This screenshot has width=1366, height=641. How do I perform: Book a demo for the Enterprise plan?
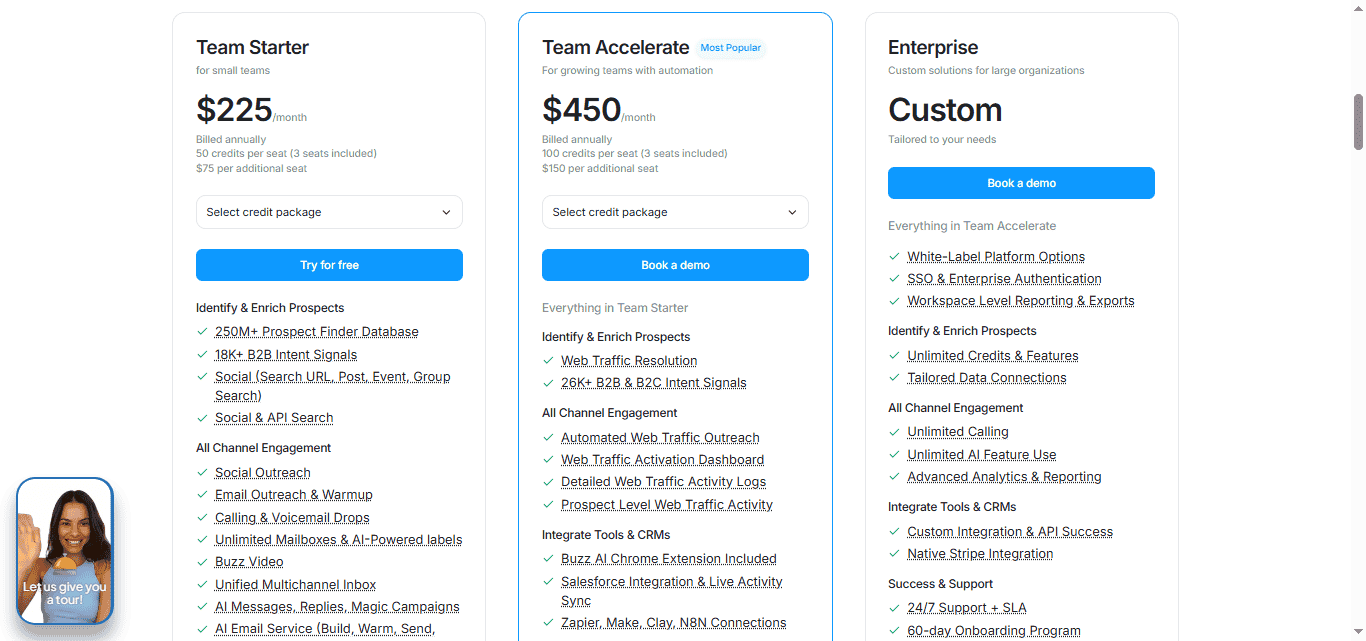pos(1021,183)
